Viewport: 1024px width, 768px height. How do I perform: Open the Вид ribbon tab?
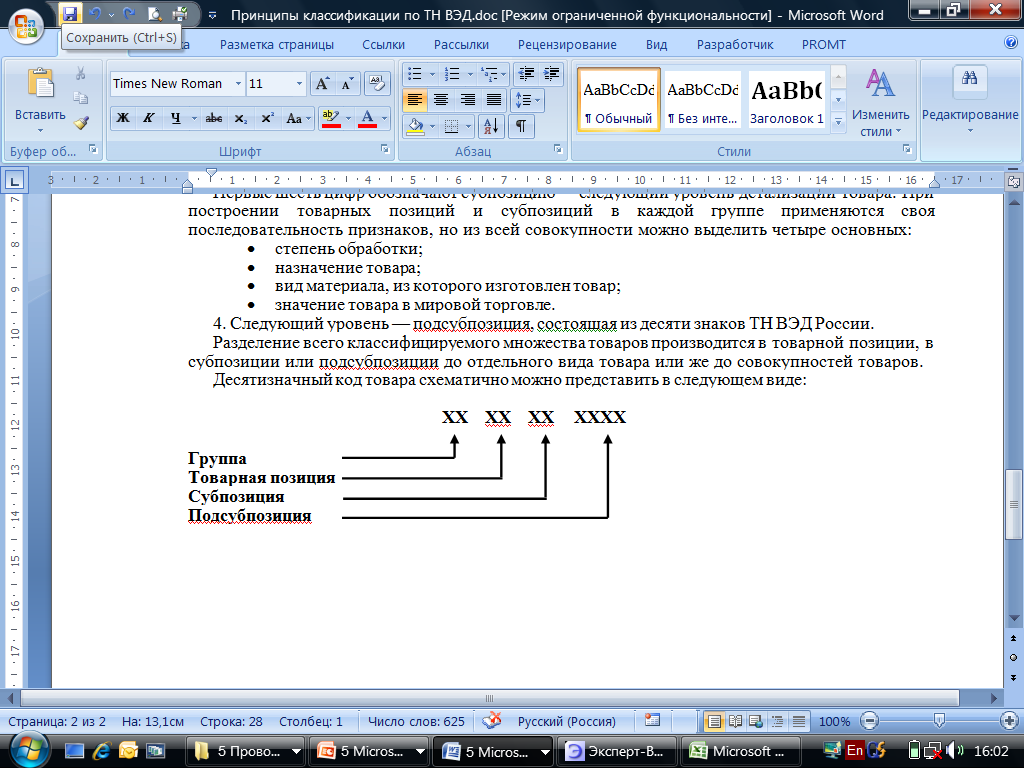point(656,44)
